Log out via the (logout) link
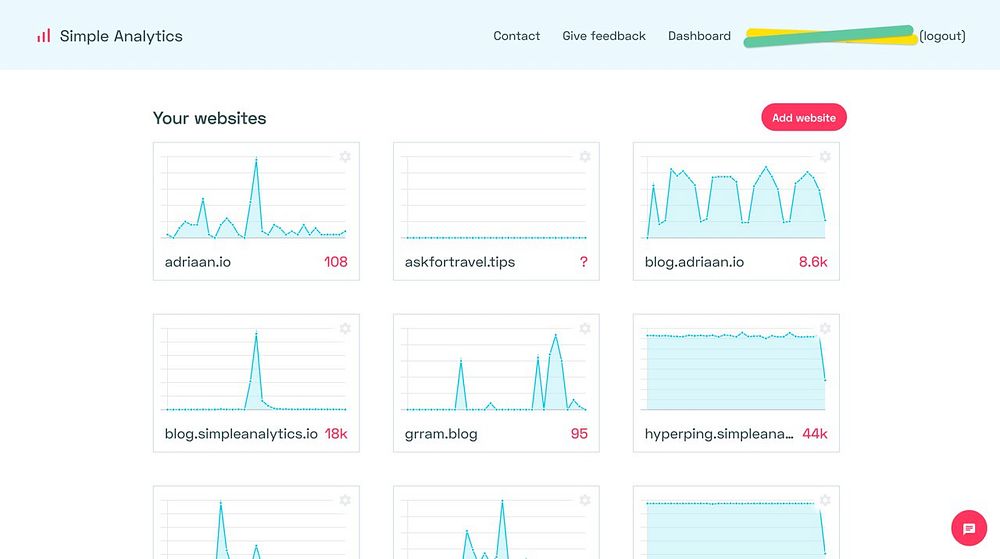 tap(942, 36)
